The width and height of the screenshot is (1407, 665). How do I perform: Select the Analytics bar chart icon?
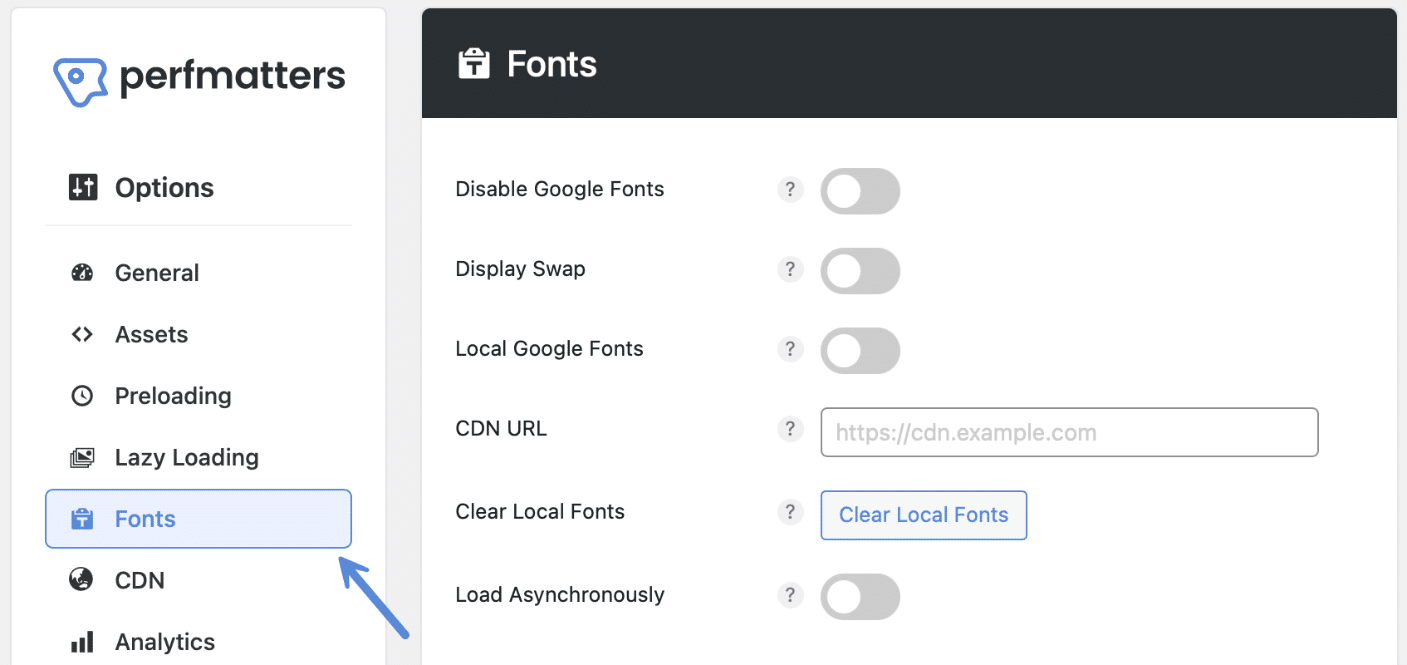(x=83, y=641)
